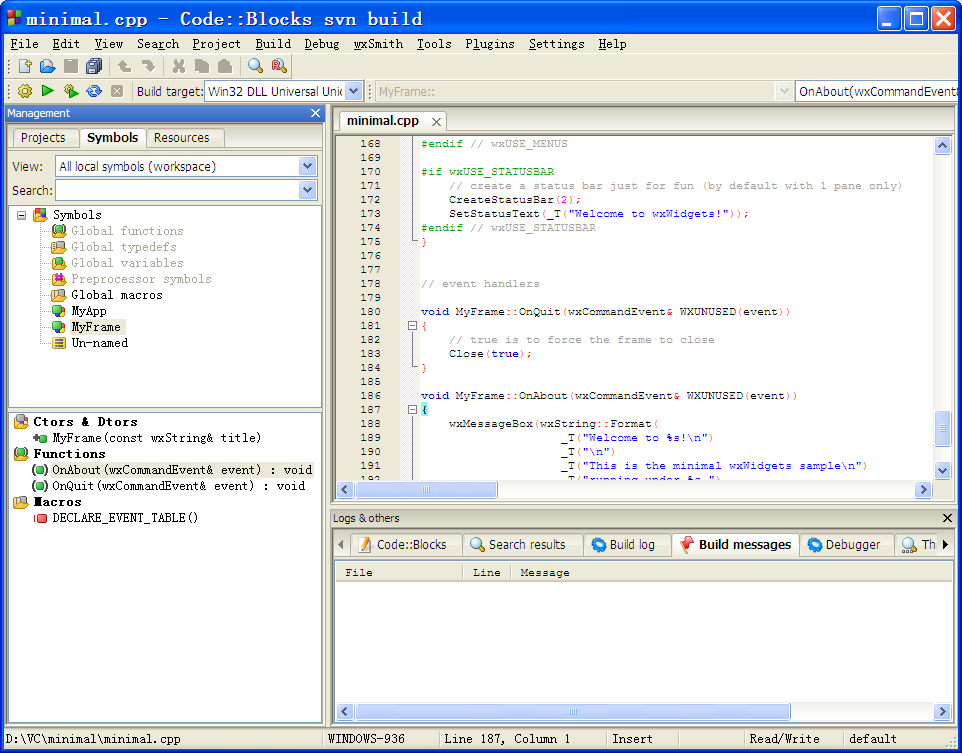Click the Abort build icon
Screen dimensions: 962x753
pyautogui.click(x=117, y=91)
